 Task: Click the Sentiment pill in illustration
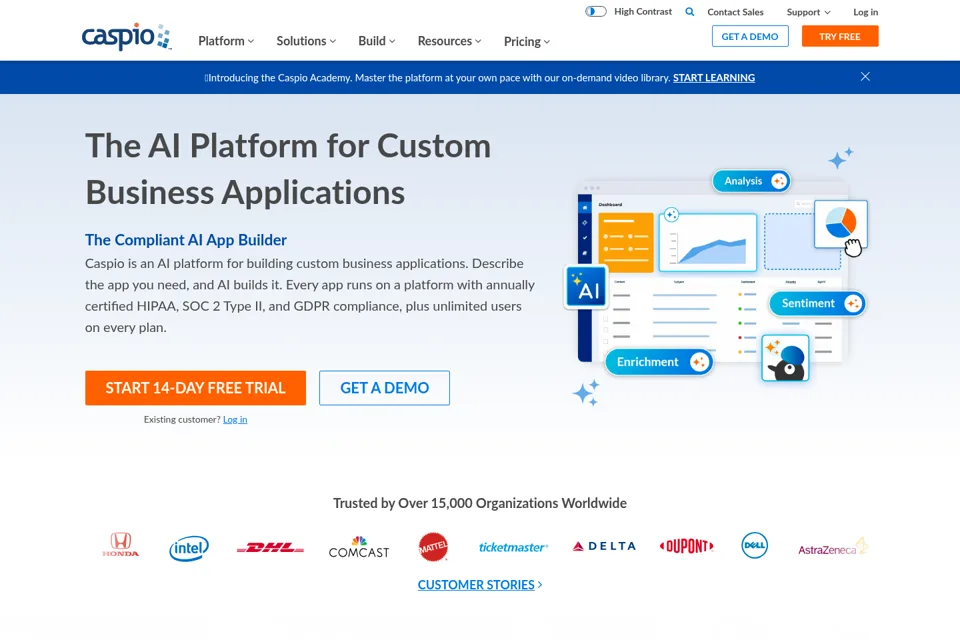[x=817, y=303]
